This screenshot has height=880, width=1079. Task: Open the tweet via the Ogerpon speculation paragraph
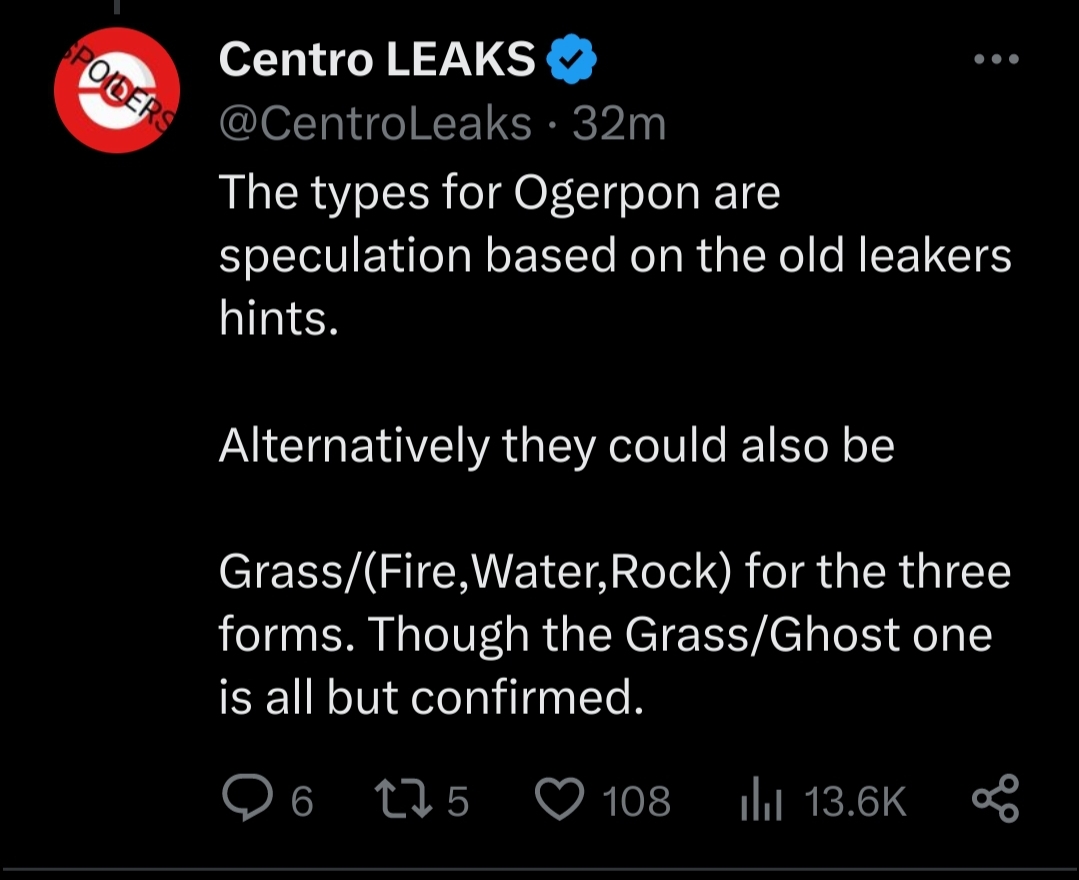tap(614, 255)
